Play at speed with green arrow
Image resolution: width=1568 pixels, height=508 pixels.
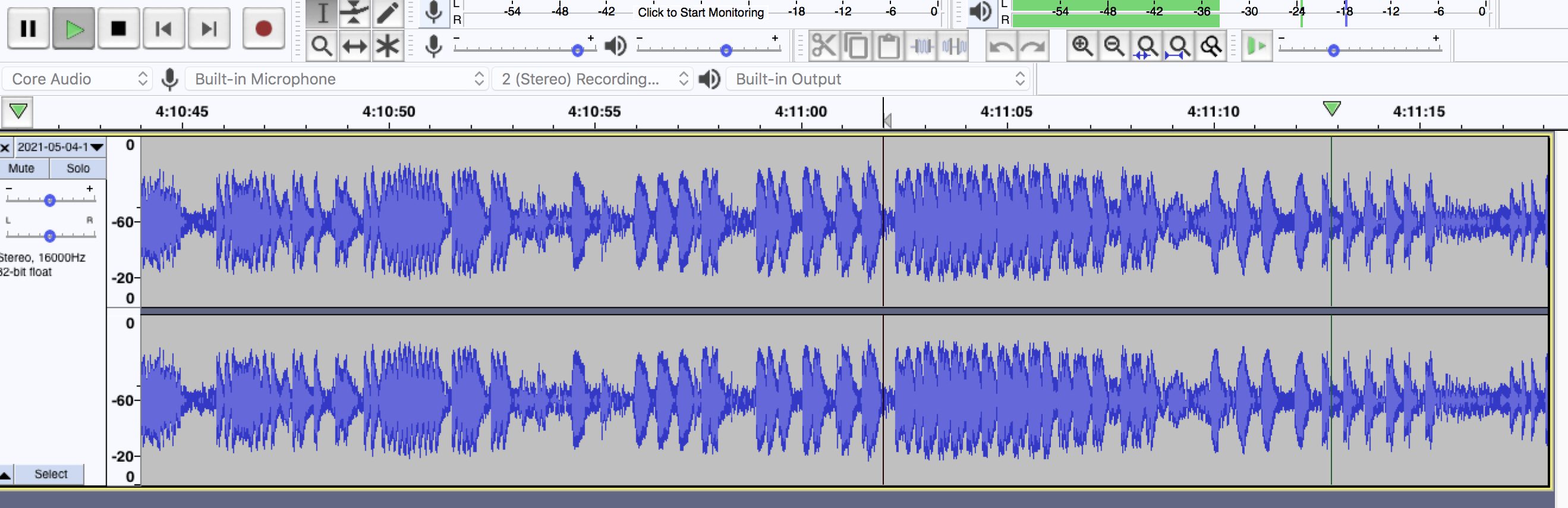1257,46
